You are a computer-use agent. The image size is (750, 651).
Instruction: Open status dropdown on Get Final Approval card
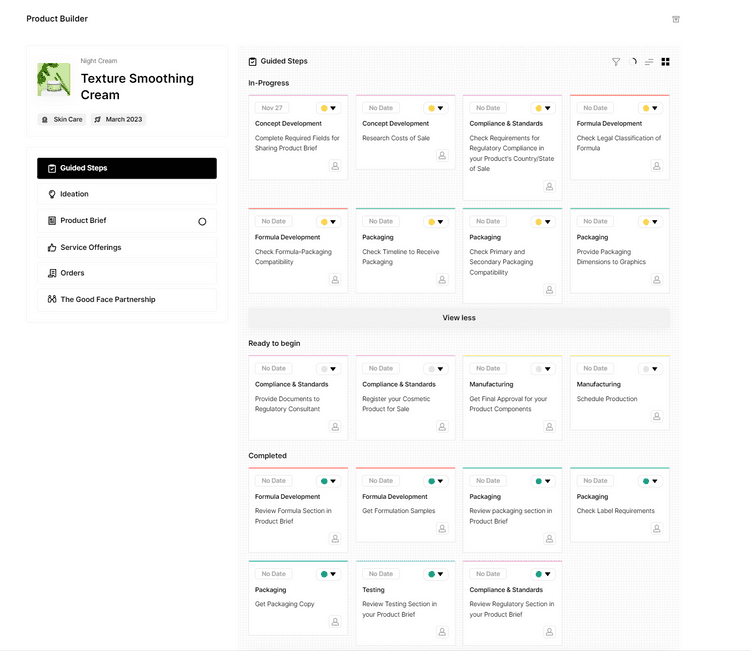(543, 369)
